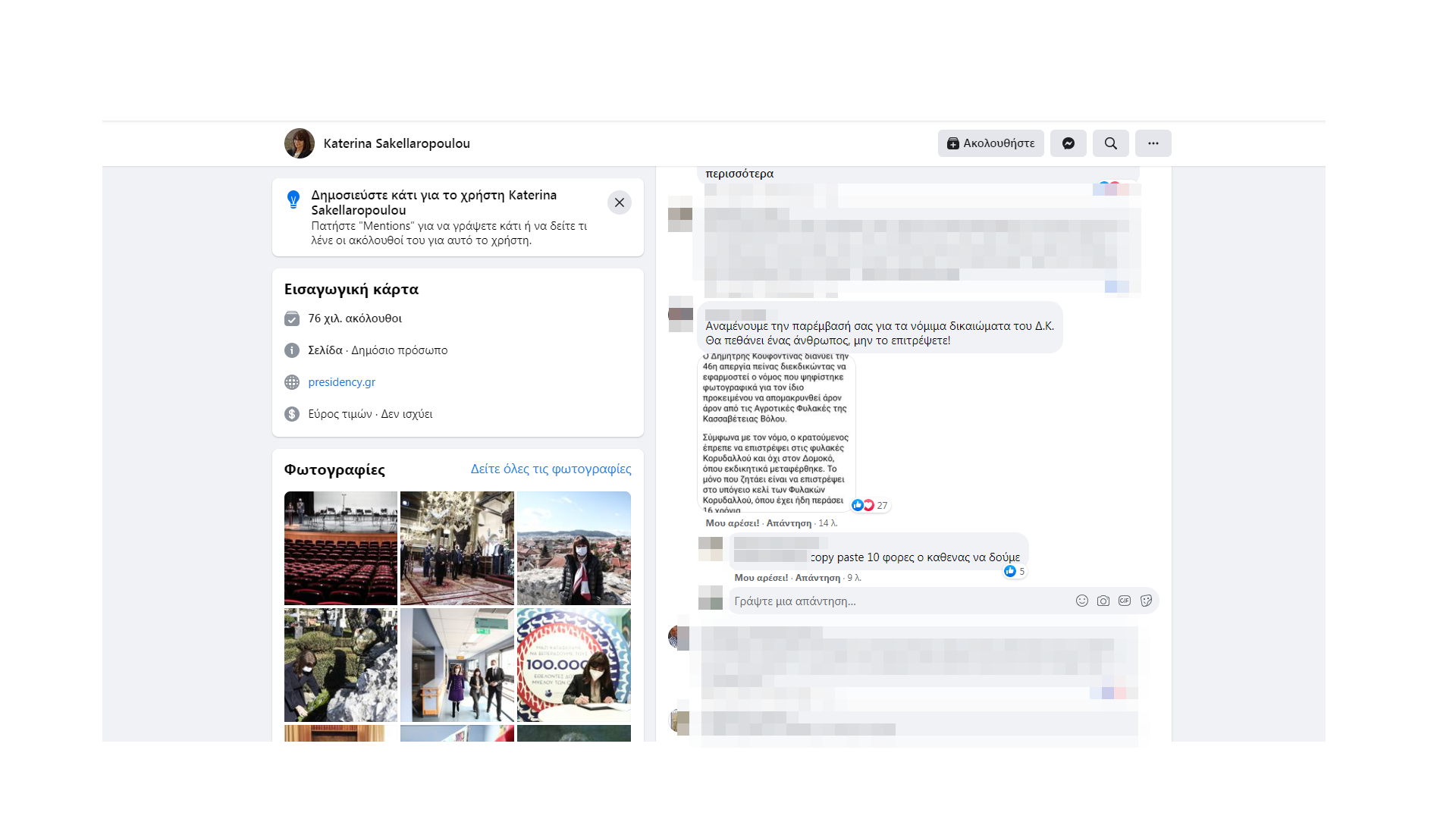Open the church chandelier ceremony photo

457,548
